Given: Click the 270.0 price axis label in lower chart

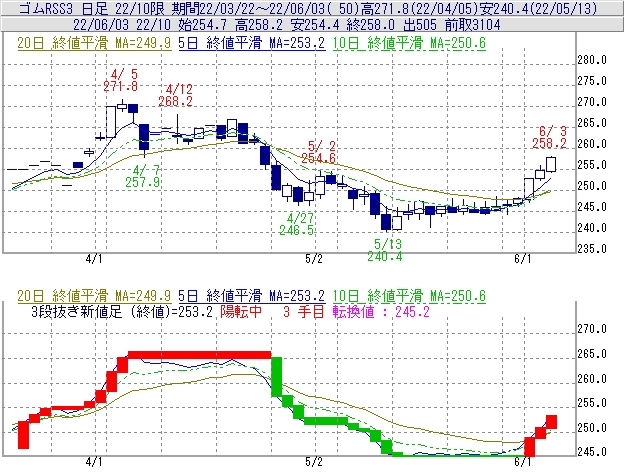Looking at the screenshot, I should click(x=592, y=329).
